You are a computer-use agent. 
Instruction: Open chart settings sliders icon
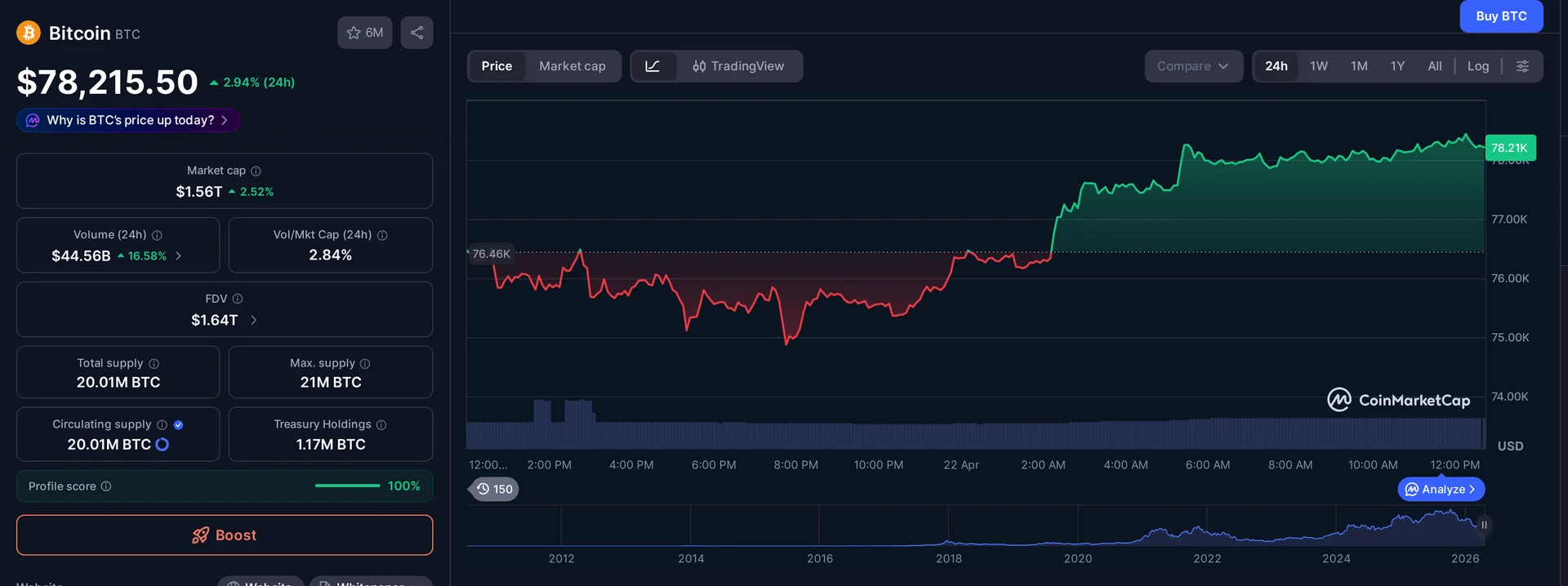pyautogui.click(x=1522, y=66)
